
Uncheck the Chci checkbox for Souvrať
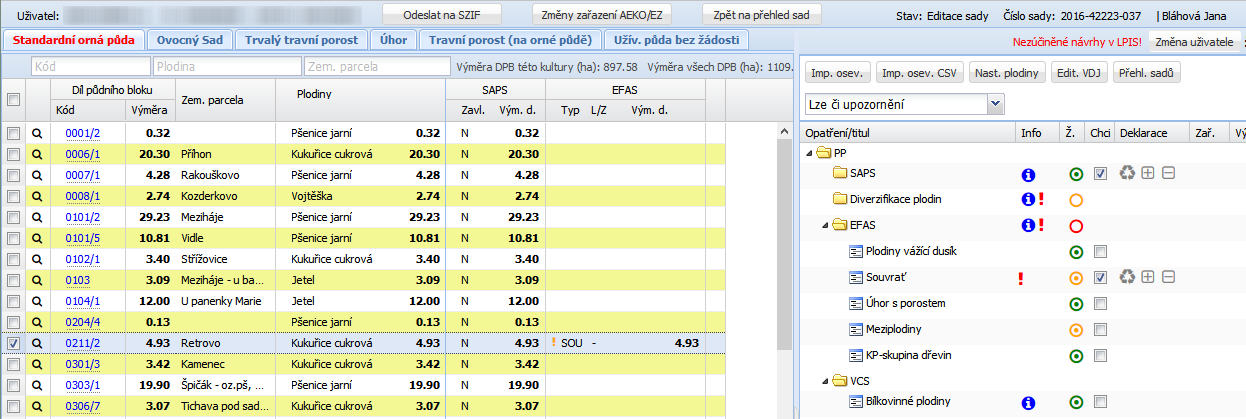pos(1100,278)
